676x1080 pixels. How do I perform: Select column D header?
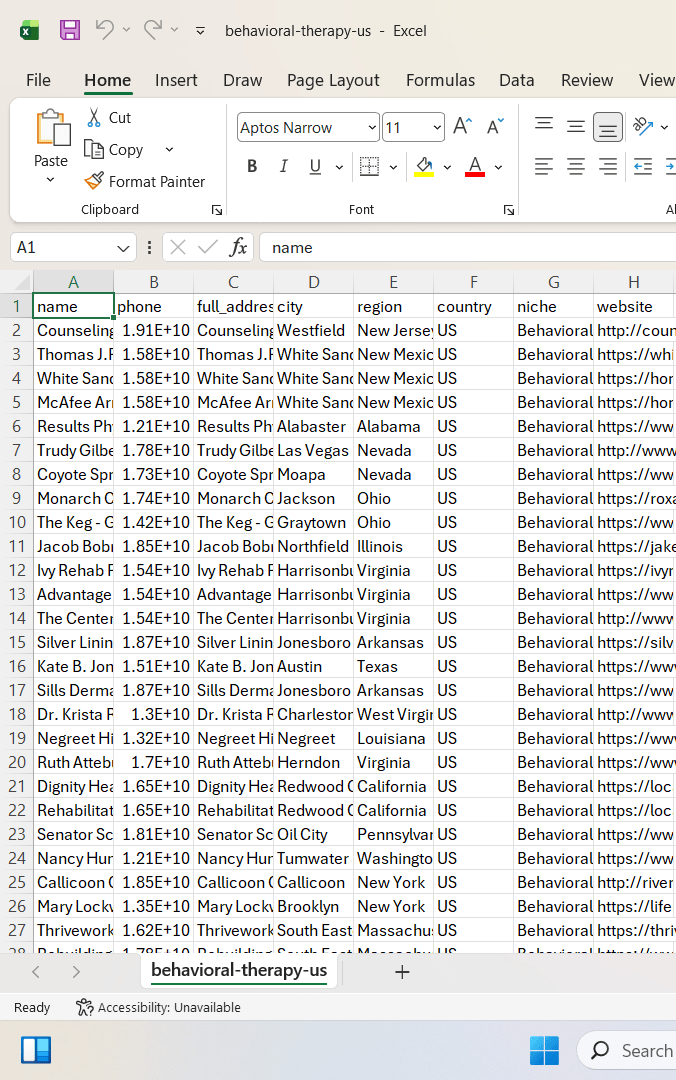(314, 282)
